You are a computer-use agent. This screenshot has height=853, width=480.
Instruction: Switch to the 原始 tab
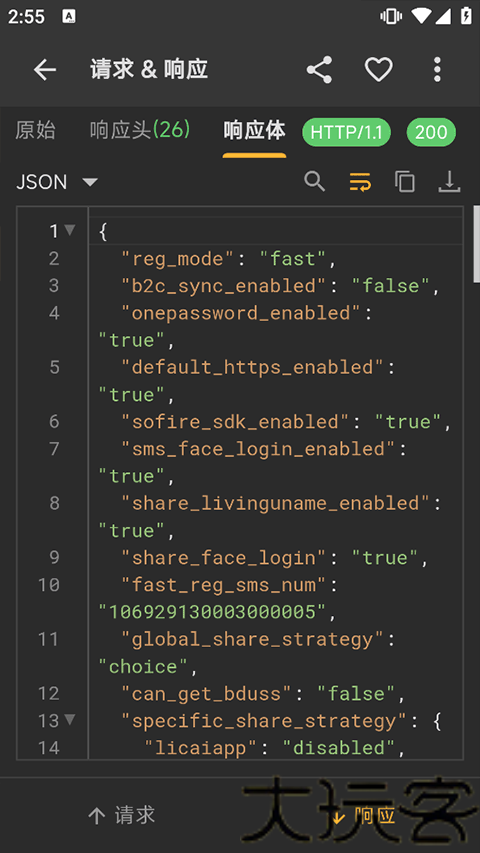pyautogui.click(x=35, y=131)
